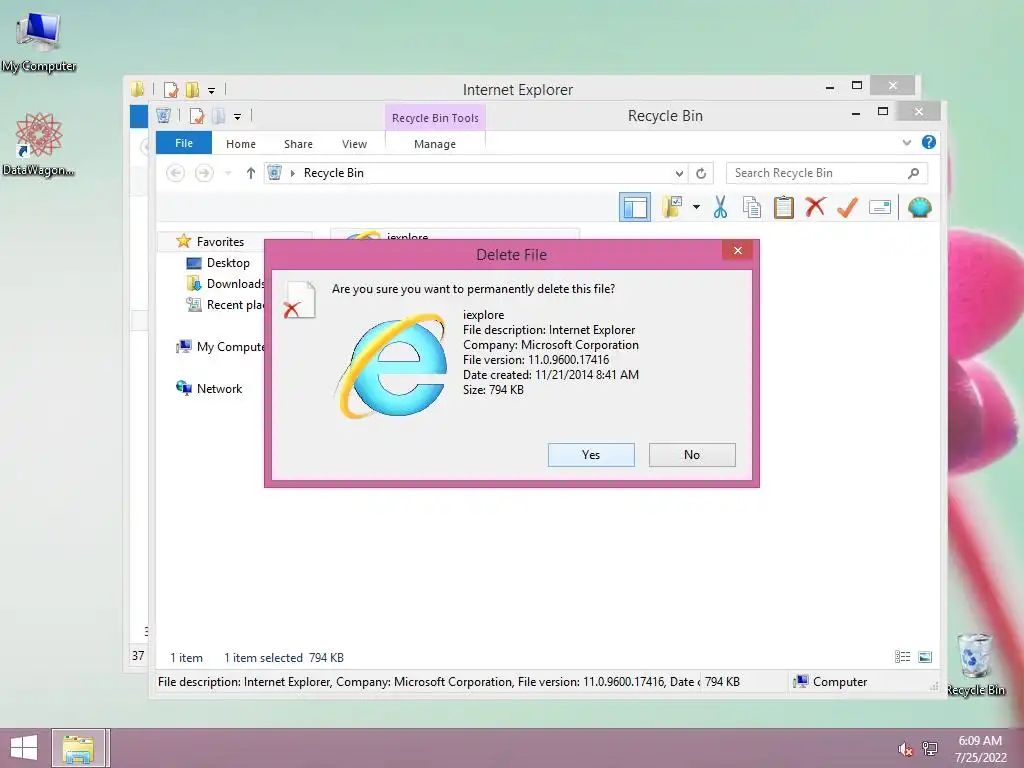Open the Windows Start button
The height and width of the screenshot is (768, 1024).
point(24,748)
